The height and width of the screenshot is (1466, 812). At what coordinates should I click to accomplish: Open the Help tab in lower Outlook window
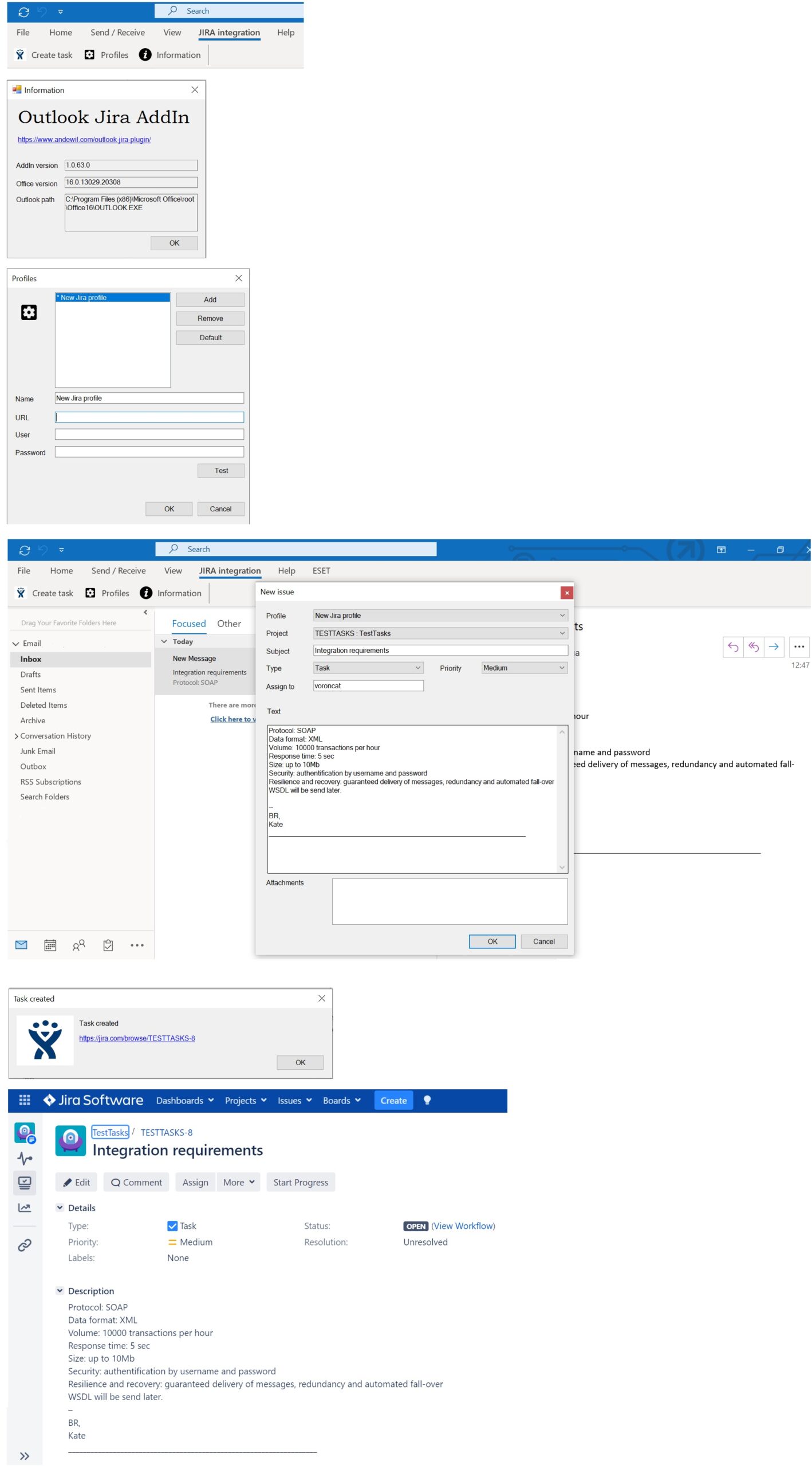tap(286, 570)
